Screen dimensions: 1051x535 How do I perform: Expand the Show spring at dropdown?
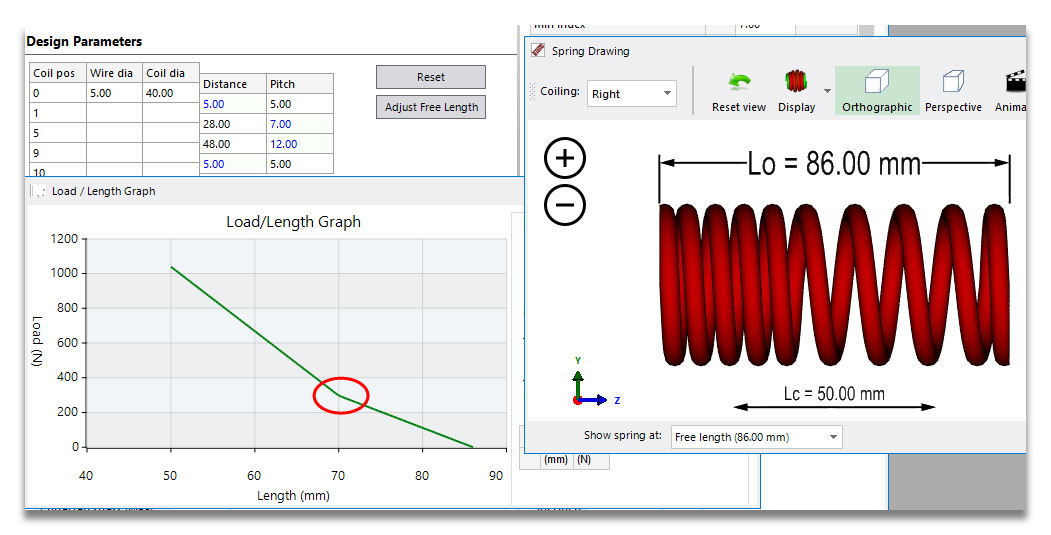pyautogui.click(x=756, y=437)
